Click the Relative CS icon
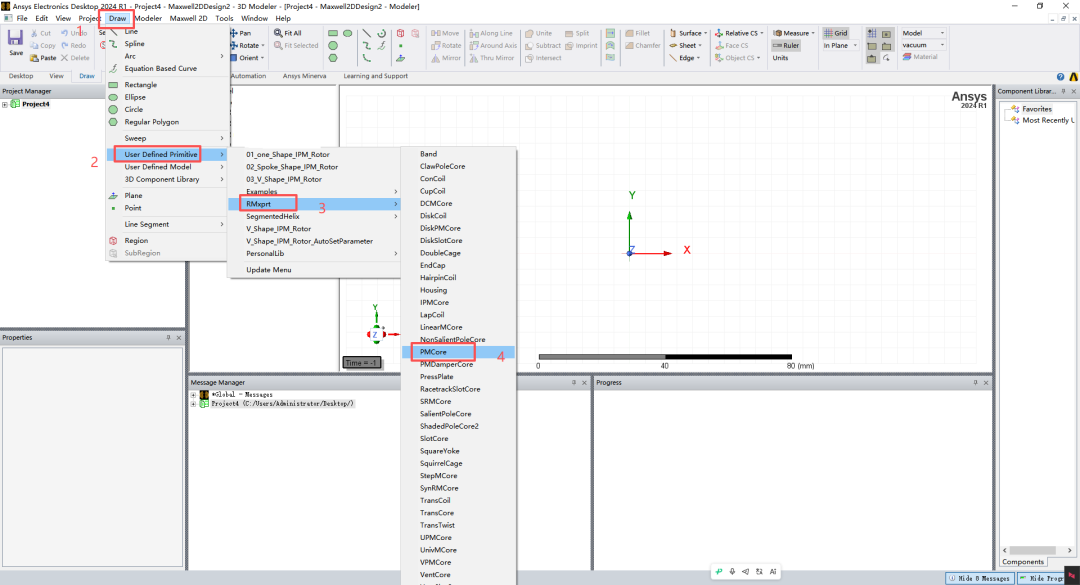 [x=719, y=33]
